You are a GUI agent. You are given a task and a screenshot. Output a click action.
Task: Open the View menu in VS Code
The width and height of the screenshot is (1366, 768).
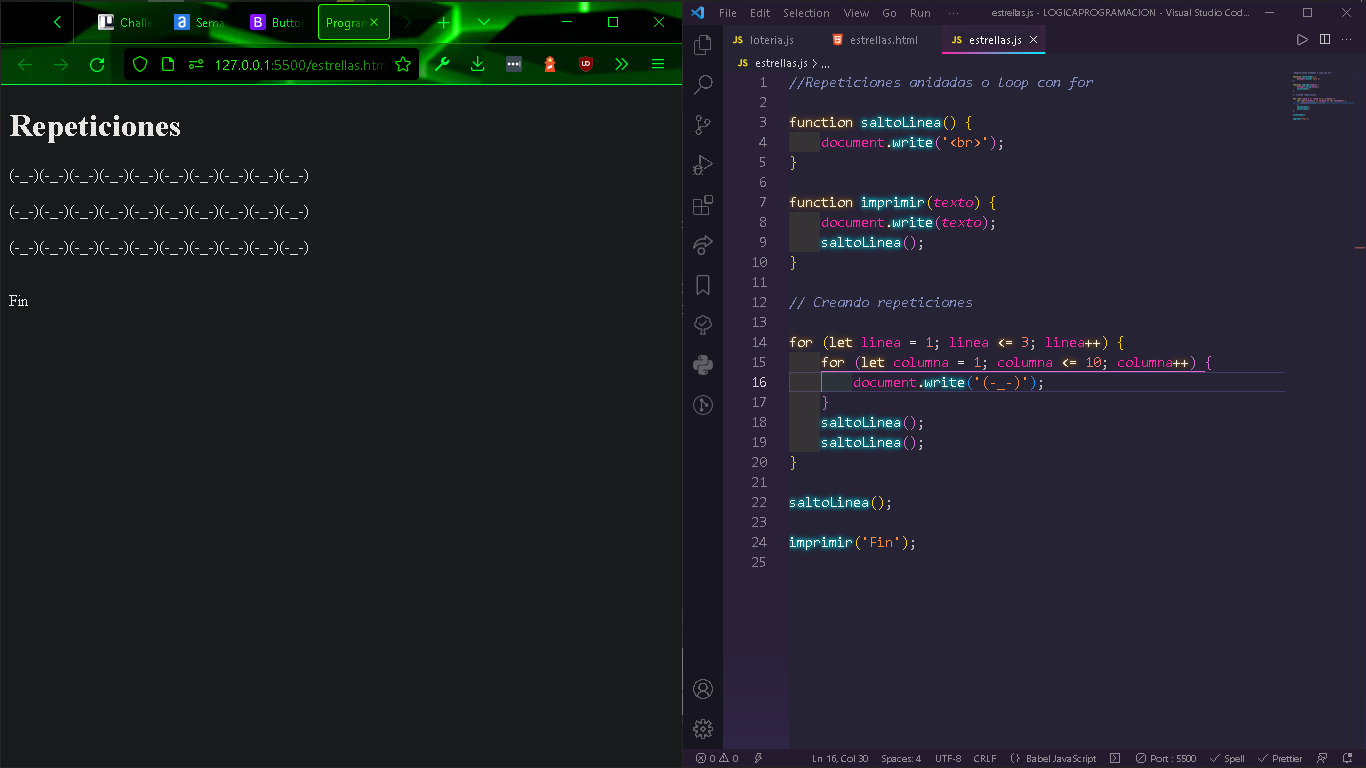coord(856,13)
